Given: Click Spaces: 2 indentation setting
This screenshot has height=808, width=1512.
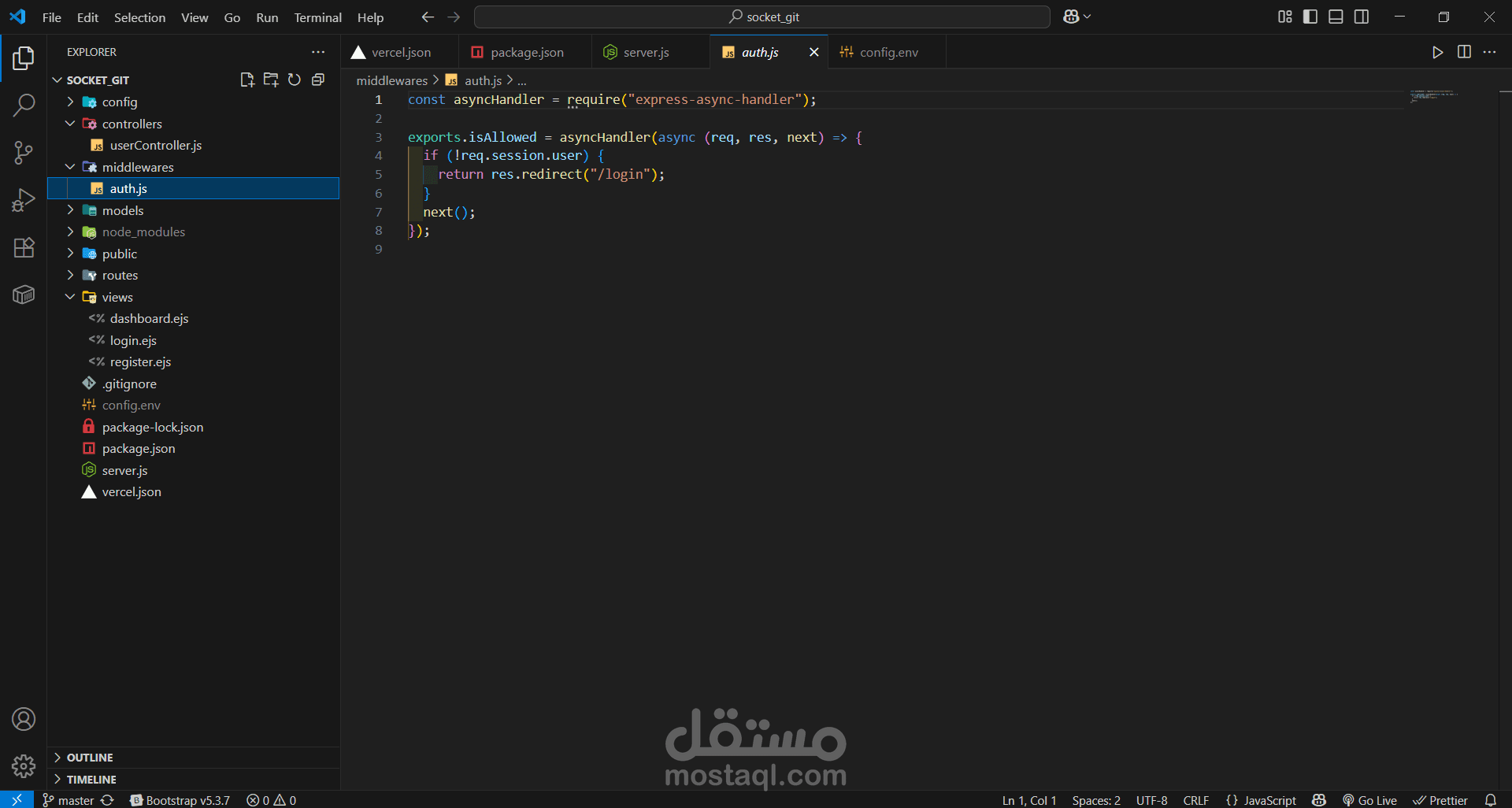Looking at the screenshot, I should coord(1095,799).
